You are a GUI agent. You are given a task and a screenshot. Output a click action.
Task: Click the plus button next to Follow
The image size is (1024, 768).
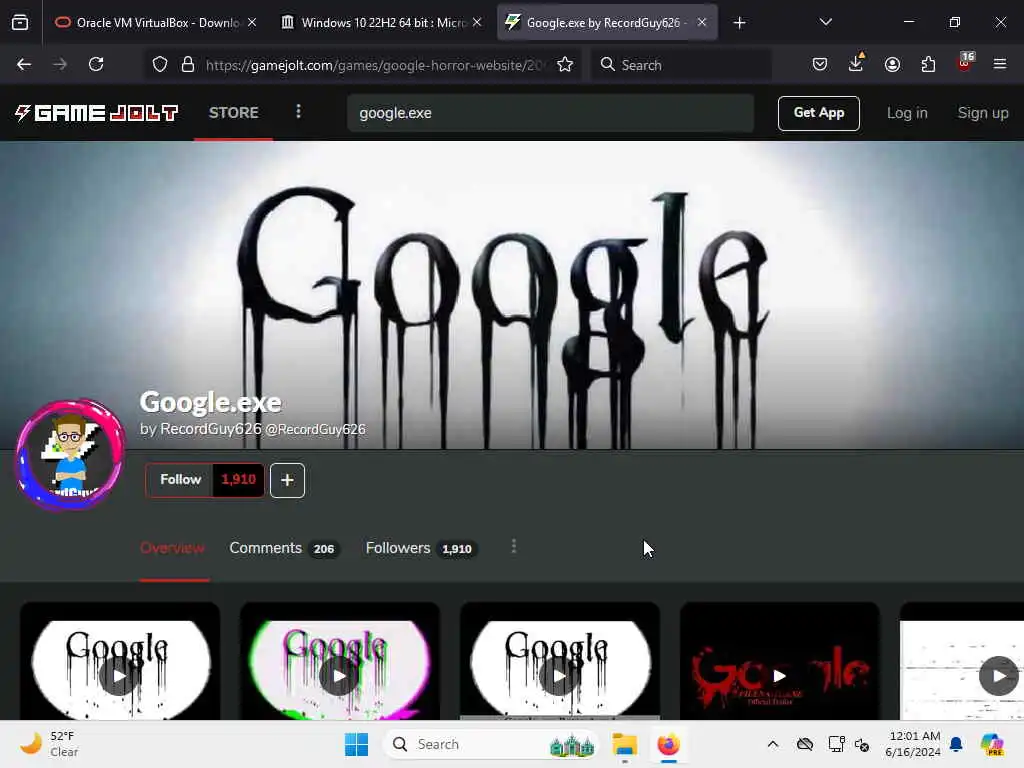click(x=287, y=480)
